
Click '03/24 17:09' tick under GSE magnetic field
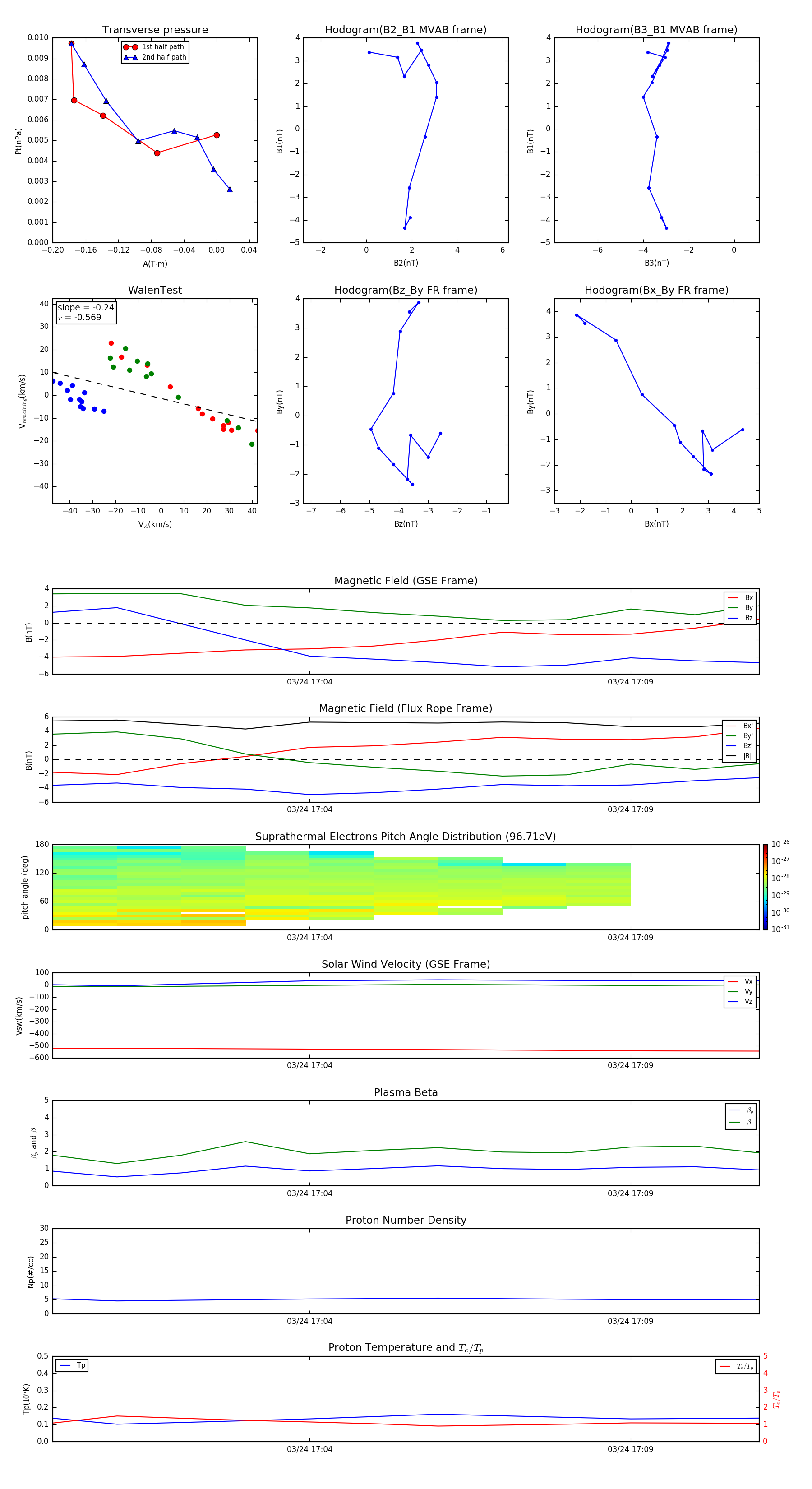[631, 682]
